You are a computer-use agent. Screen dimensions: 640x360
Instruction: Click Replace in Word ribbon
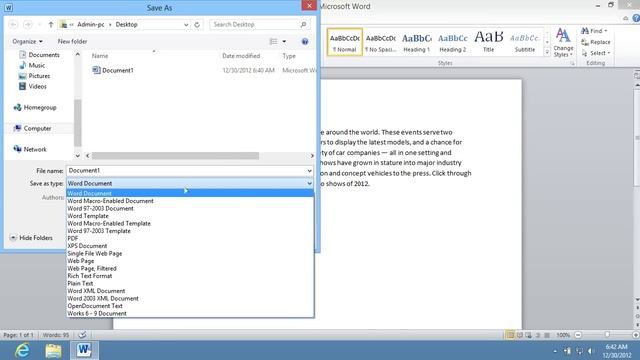596,42
